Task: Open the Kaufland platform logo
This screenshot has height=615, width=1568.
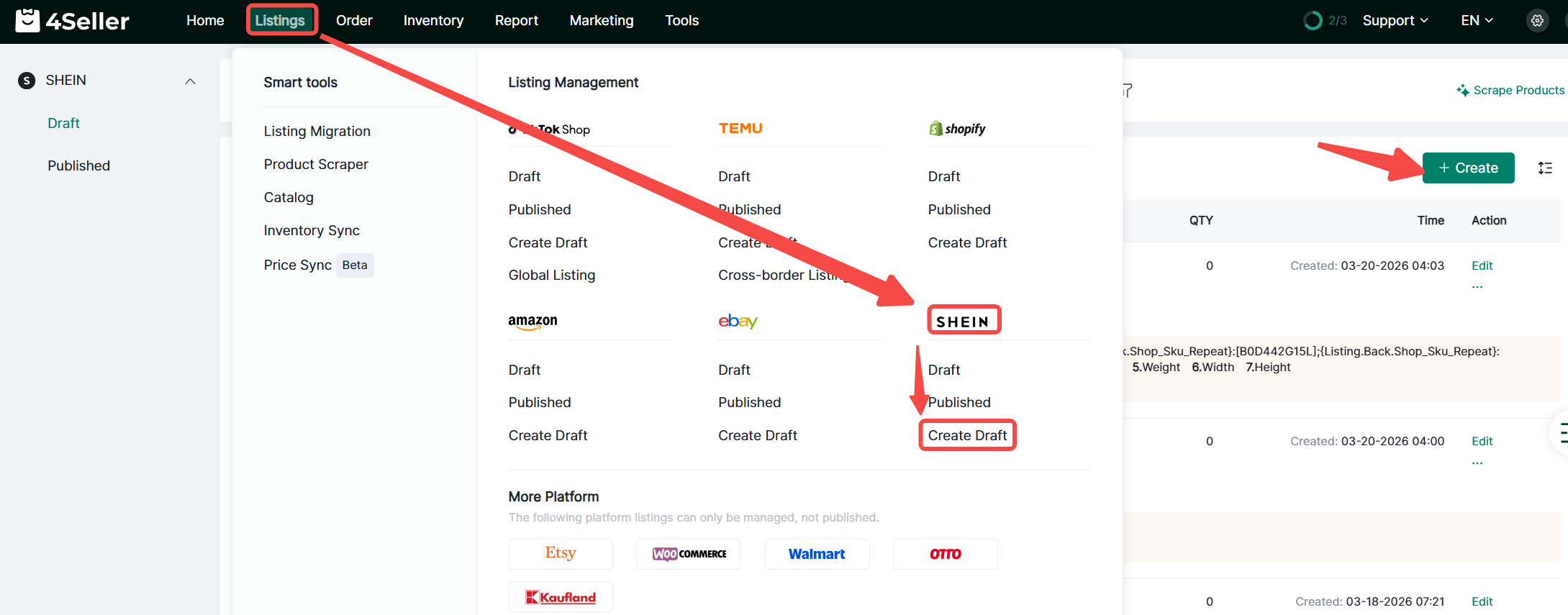Action: click(x=561, y=597)
